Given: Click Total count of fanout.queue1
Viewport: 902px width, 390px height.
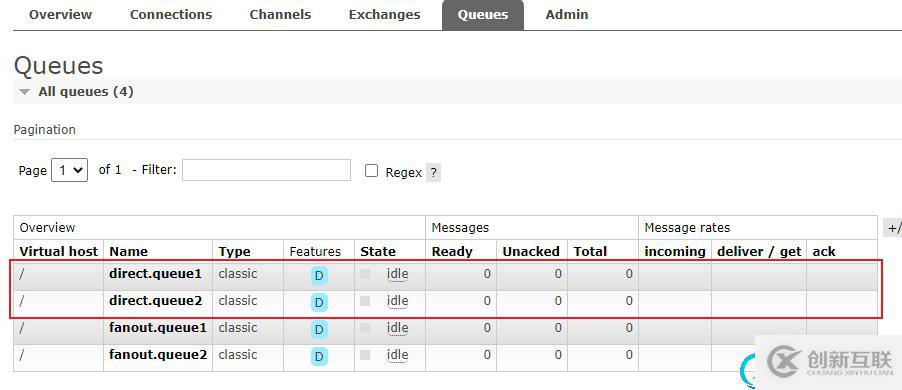Looking at the screenshot, I should click(x=629, y=328).
